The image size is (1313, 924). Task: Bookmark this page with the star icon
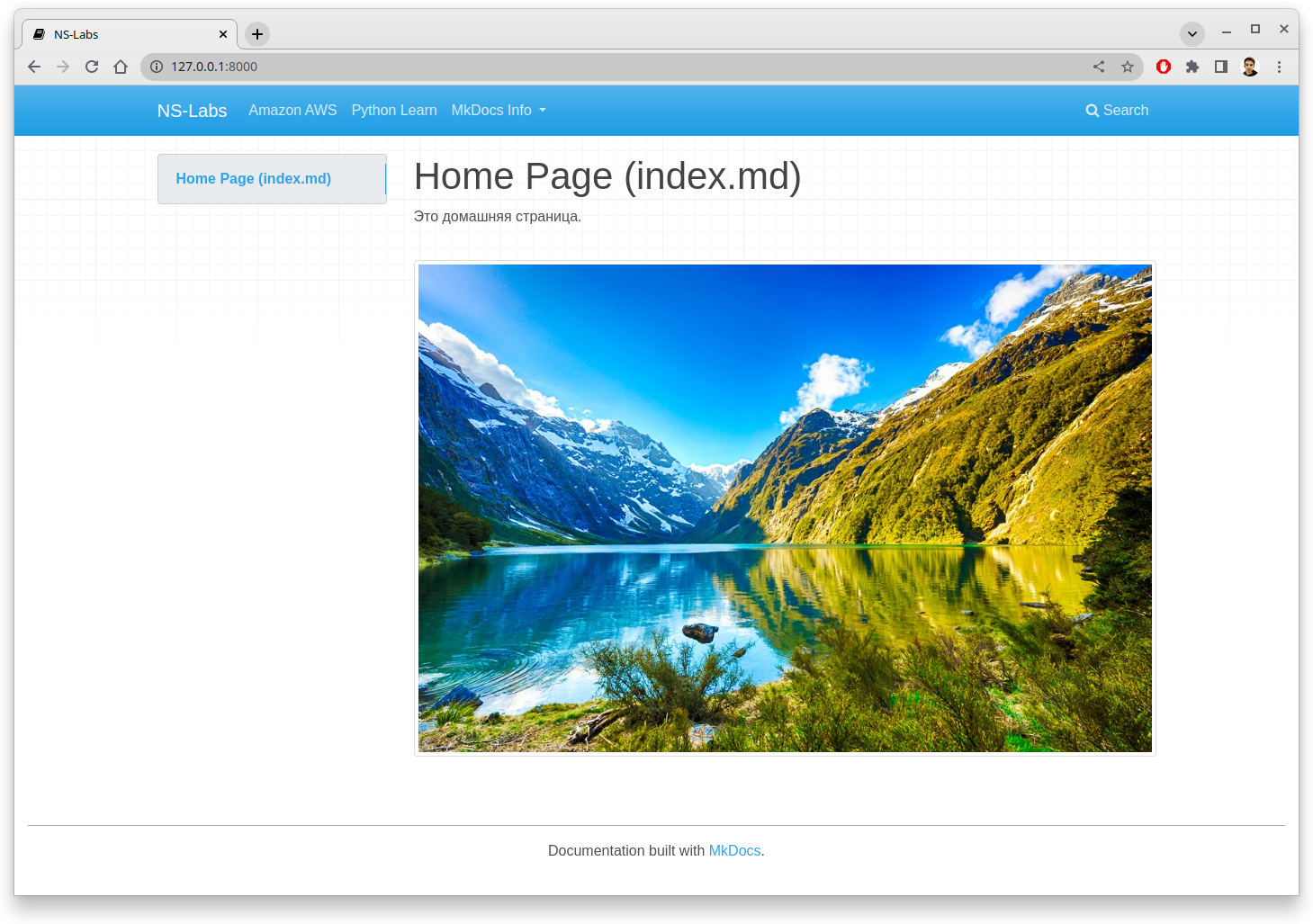(x=1128, y=67)
